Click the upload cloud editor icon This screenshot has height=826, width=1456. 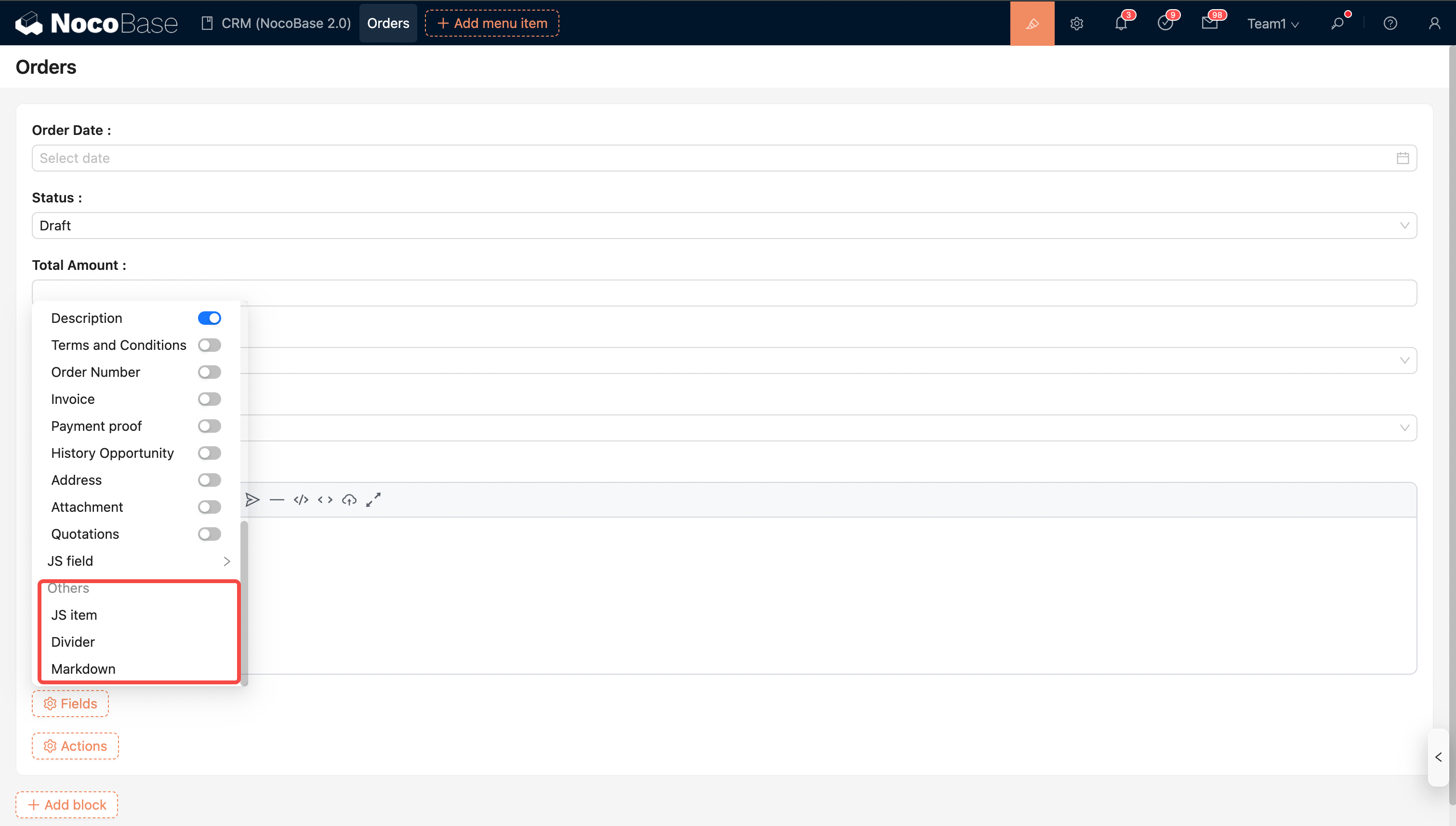(x=349, y=500)
